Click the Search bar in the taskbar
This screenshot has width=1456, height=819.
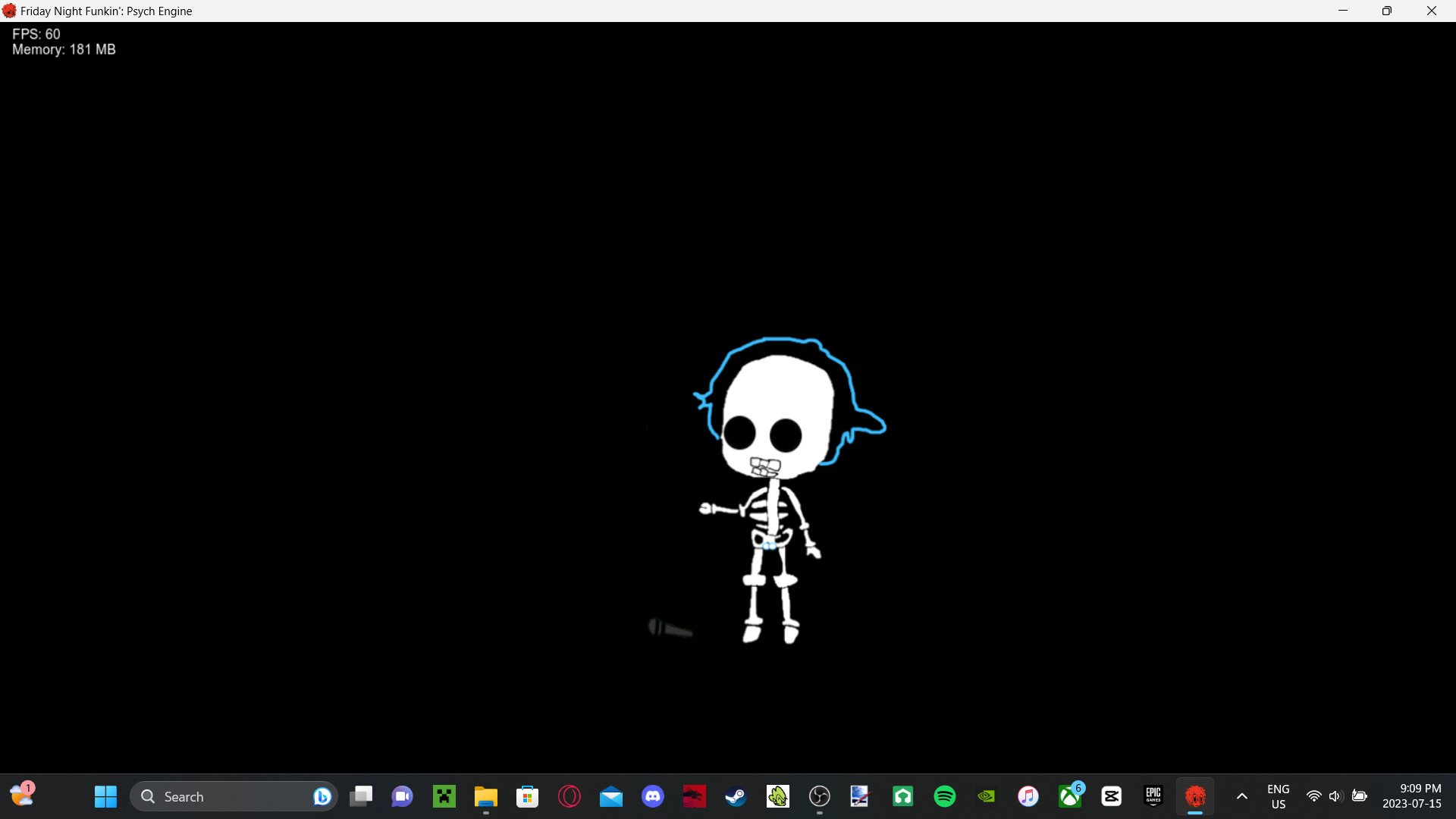click(x=227, y=796)
